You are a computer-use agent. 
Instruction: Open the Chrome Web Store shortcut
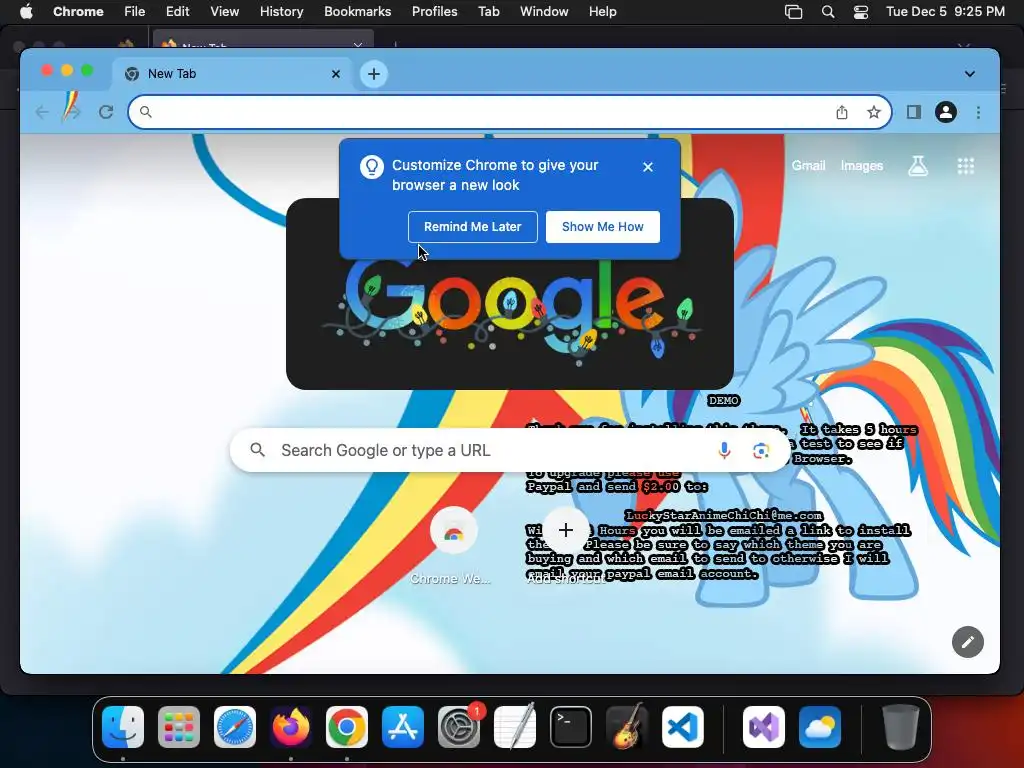(x=453, y=547)
